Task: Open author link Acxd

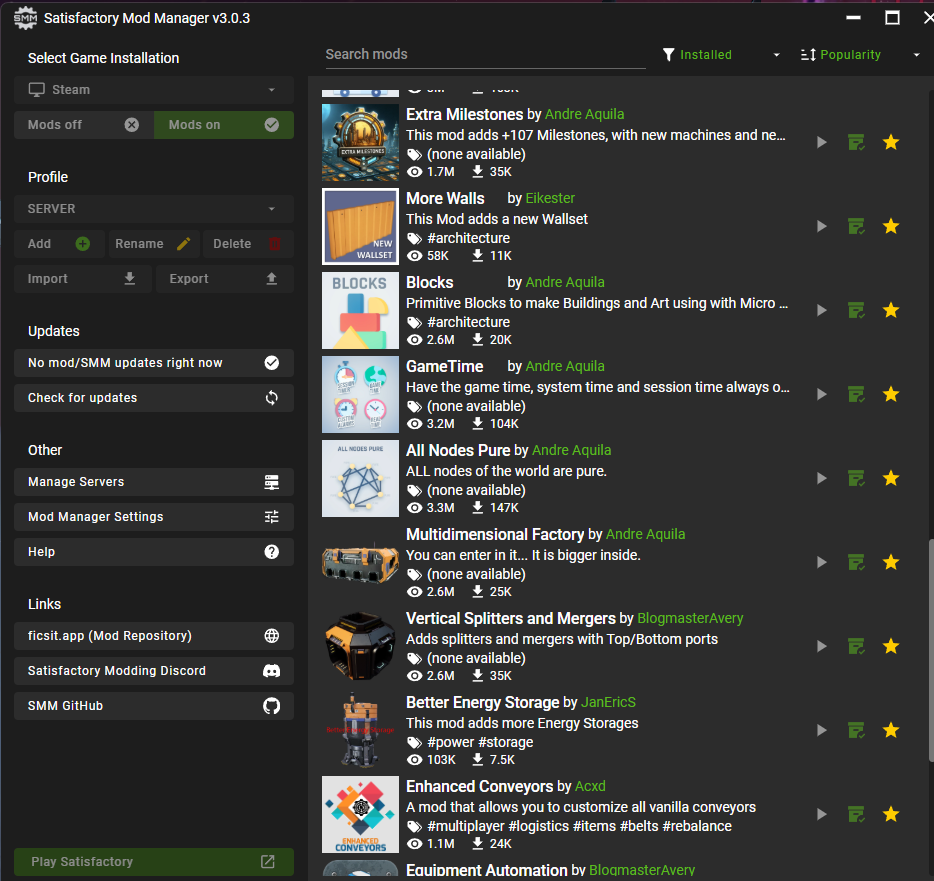Action: pyautogui.click(x=590, y=787)
